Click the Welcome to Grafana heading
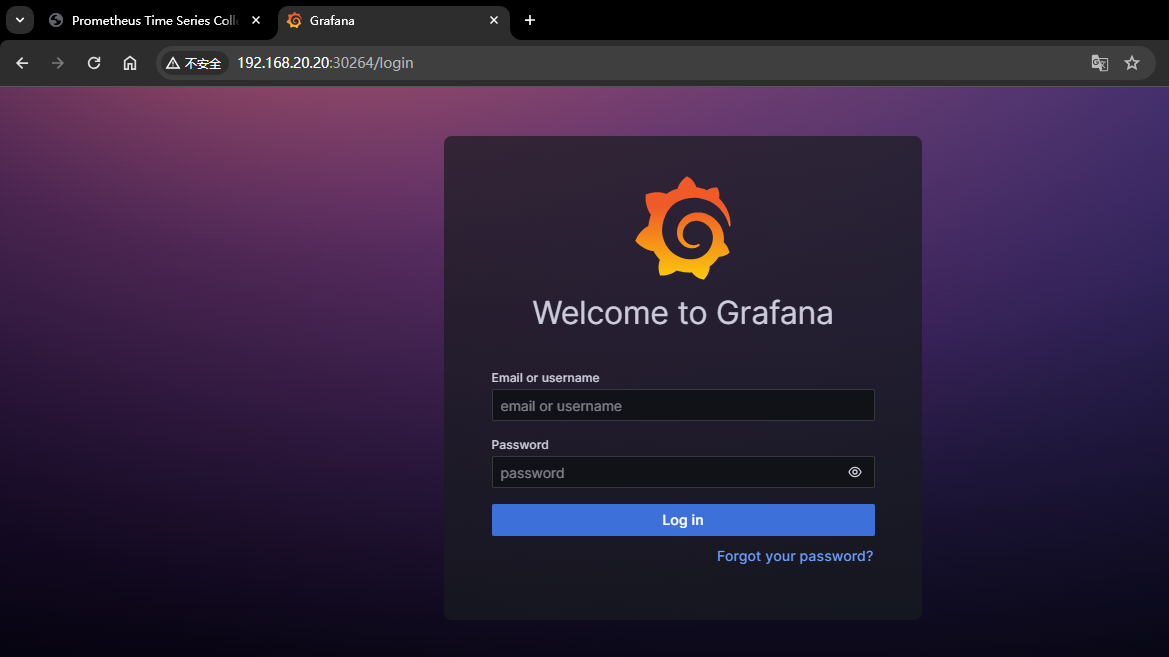Viewport: 1169px width, 657px height. click(x=683, y=313)
